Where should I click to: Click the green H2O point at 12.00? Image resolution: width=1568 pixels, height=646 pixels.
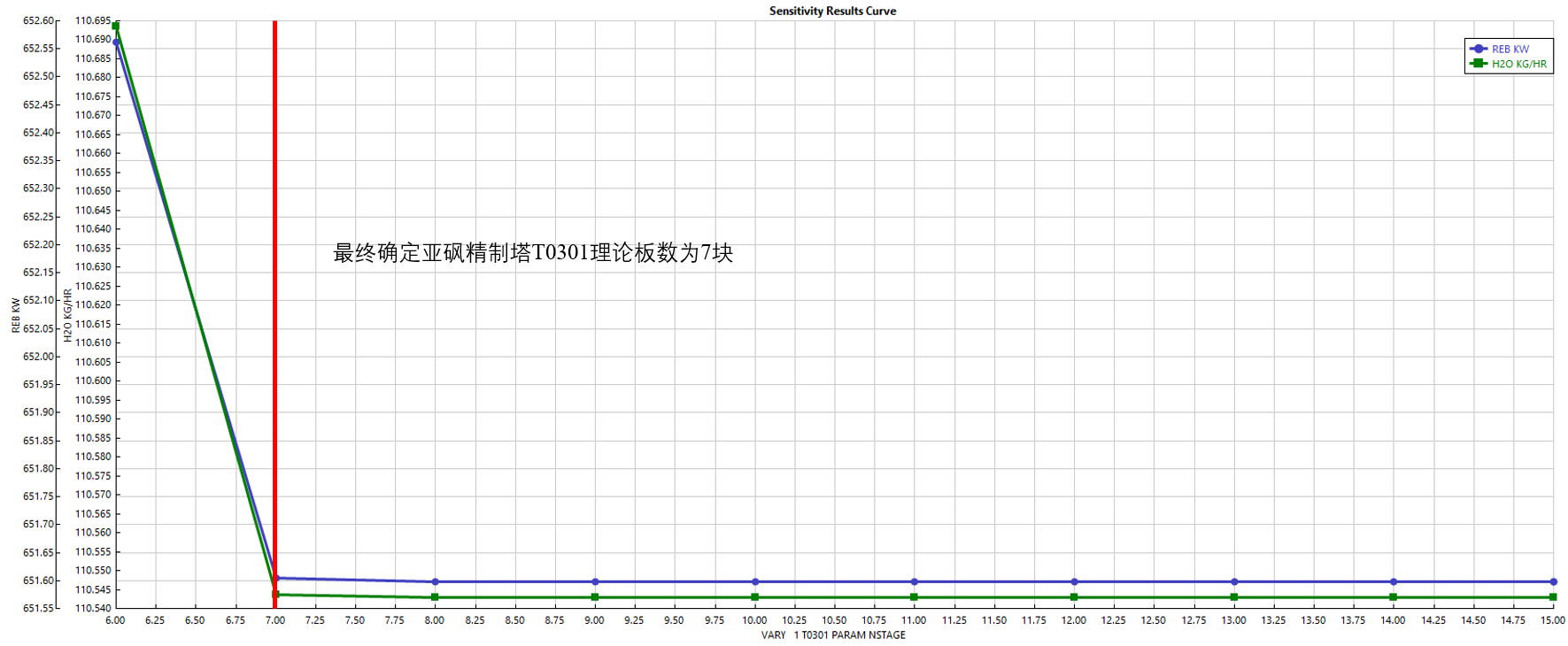pos(1074,597)
